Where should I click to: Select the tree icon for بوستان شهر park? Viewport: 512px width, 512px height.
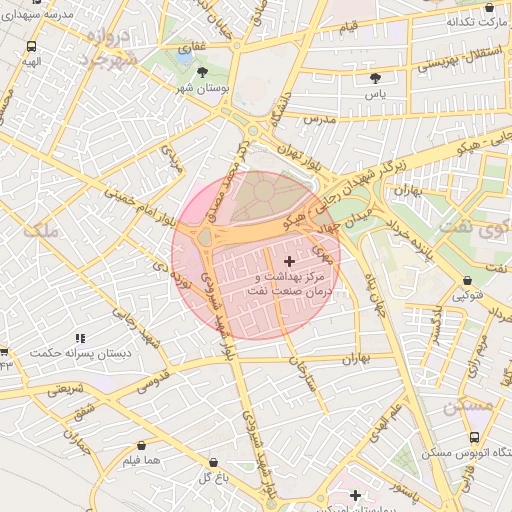point(202,72)
